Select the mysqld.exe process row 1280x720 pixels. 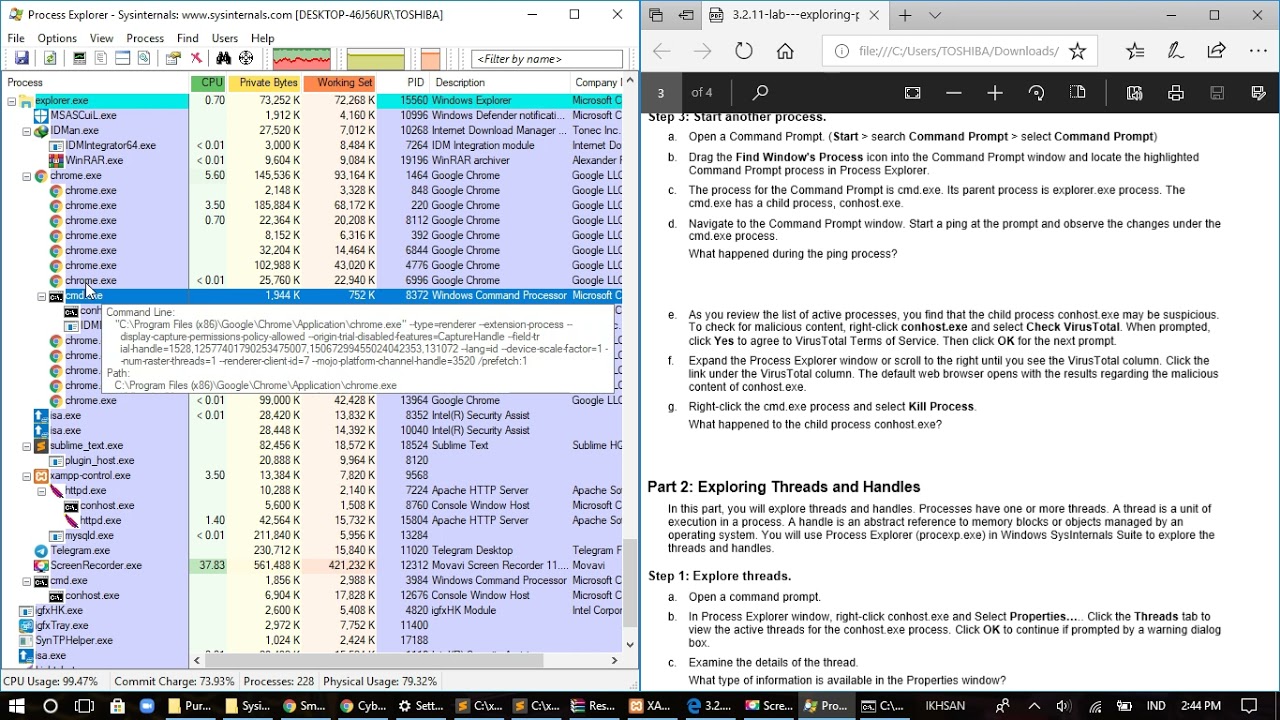tap(312, 536)
